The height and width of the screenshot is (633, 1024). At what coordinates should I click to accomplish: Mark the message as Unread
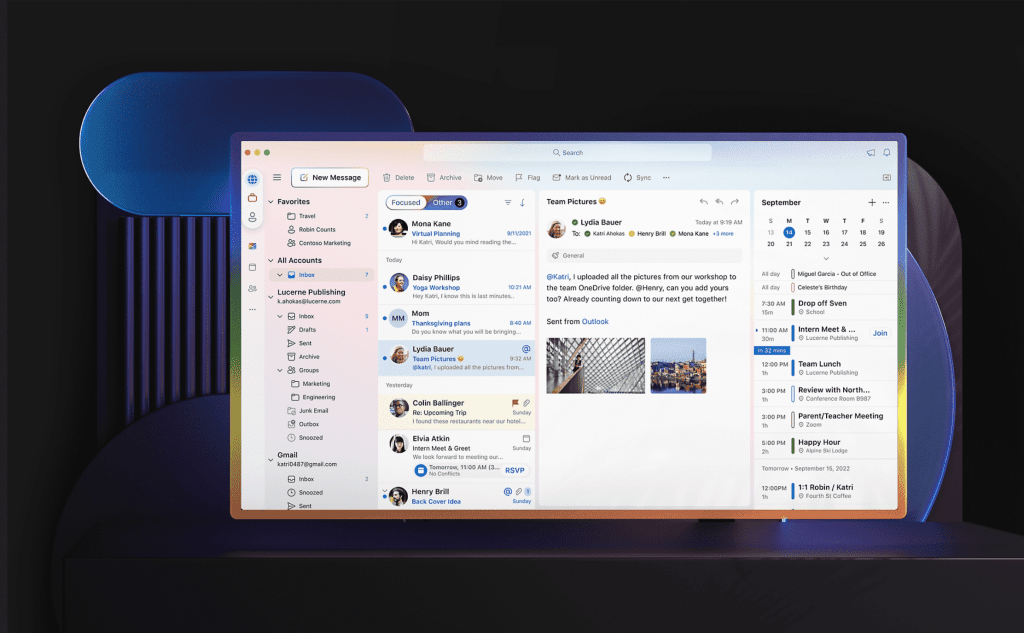pyautogui.click(x=582, y=178)
